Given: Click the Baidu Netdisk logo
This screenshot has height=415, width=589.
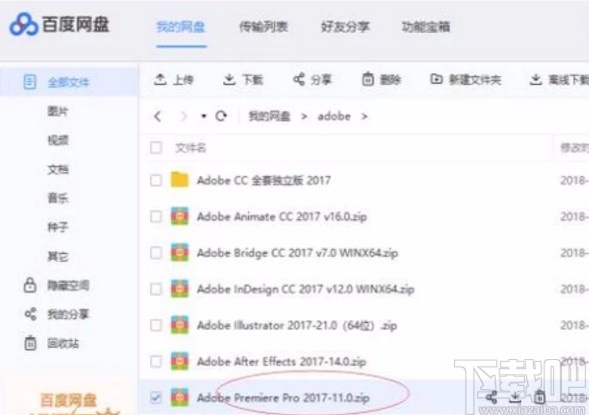Looking at the screenshot, I should tap(59, 24).
